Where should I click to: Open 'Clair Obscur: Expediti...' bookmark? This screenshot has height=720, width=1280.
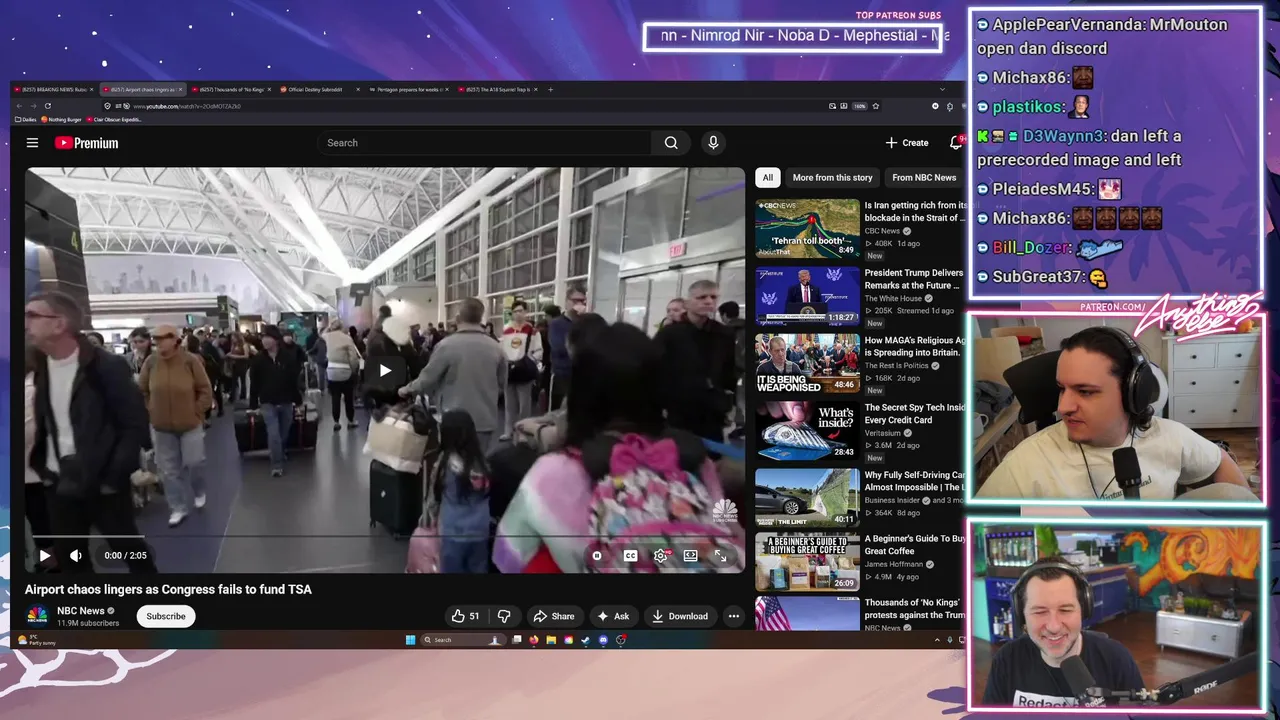pyautogui.click(x=115, y=119)
